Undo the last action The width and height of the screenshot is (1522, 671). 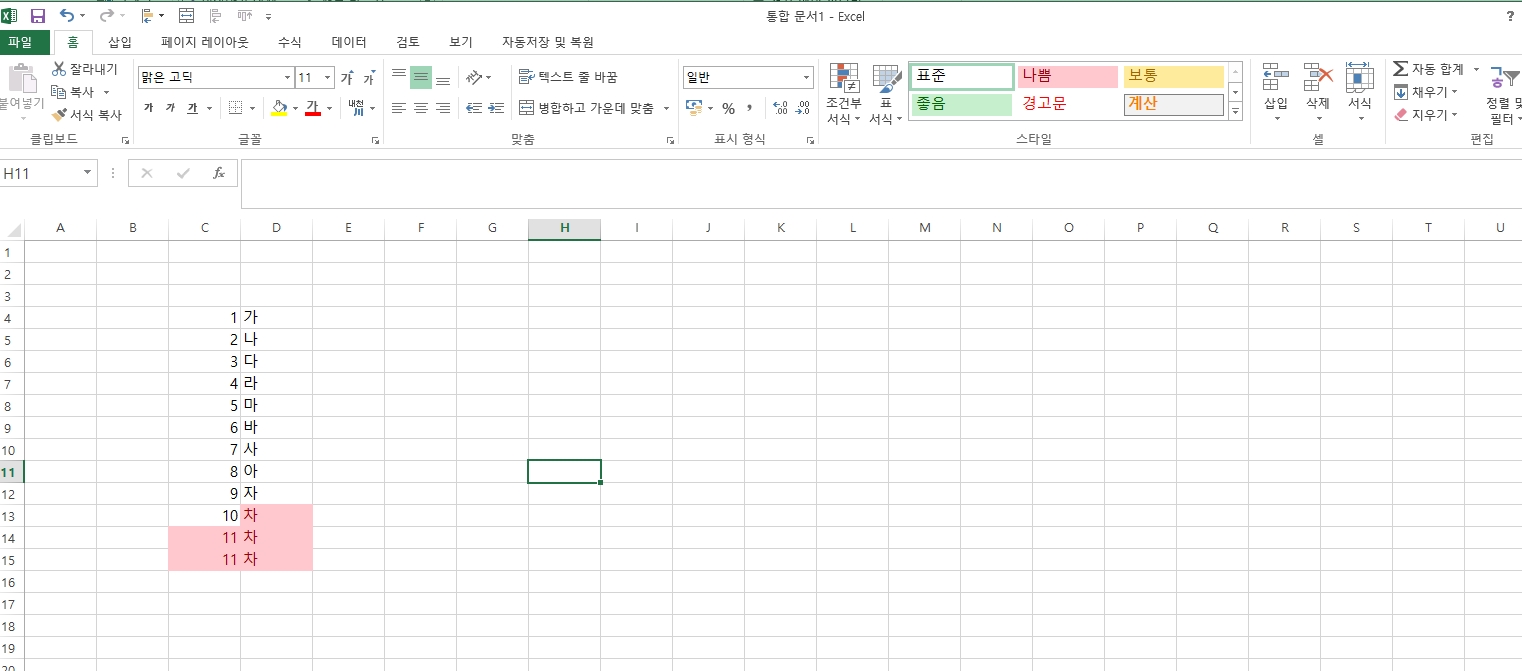[x=66, y=16]
